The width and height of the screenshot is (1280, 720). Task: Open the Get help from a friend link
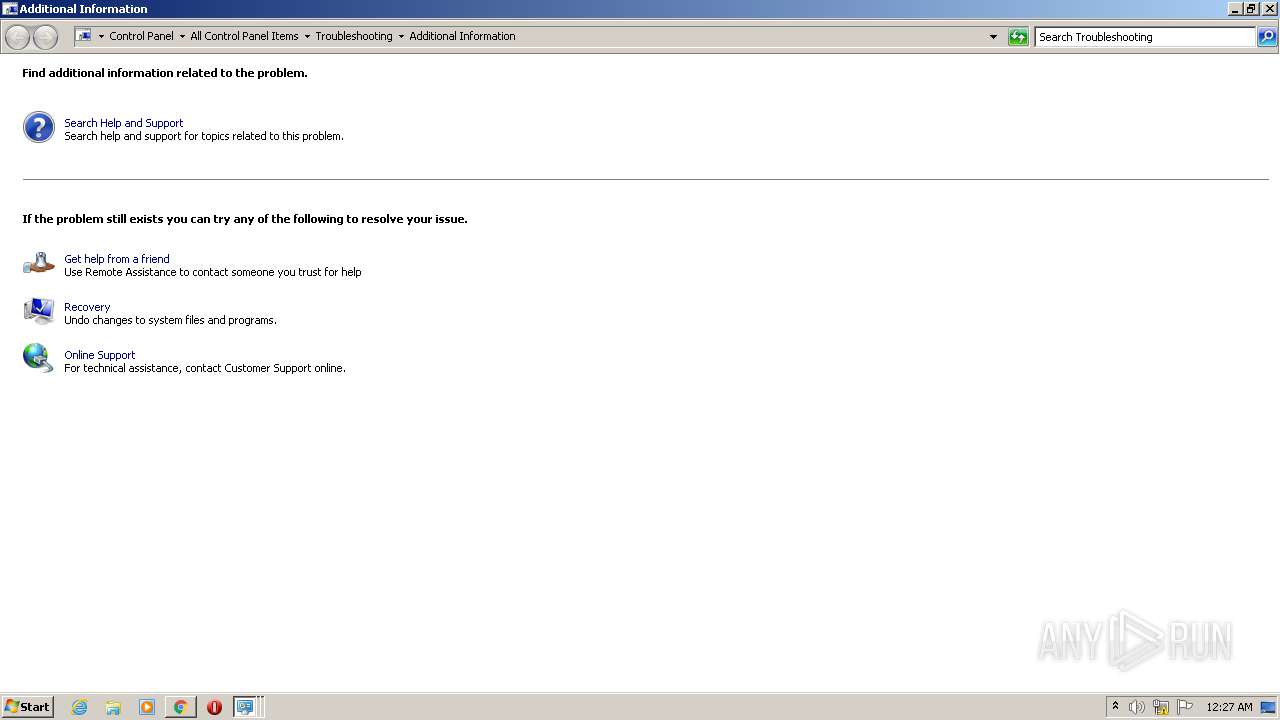117,259
